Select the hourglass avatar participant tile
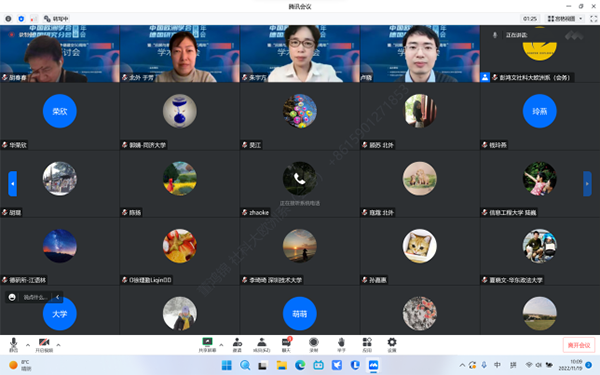 point(179,116)
